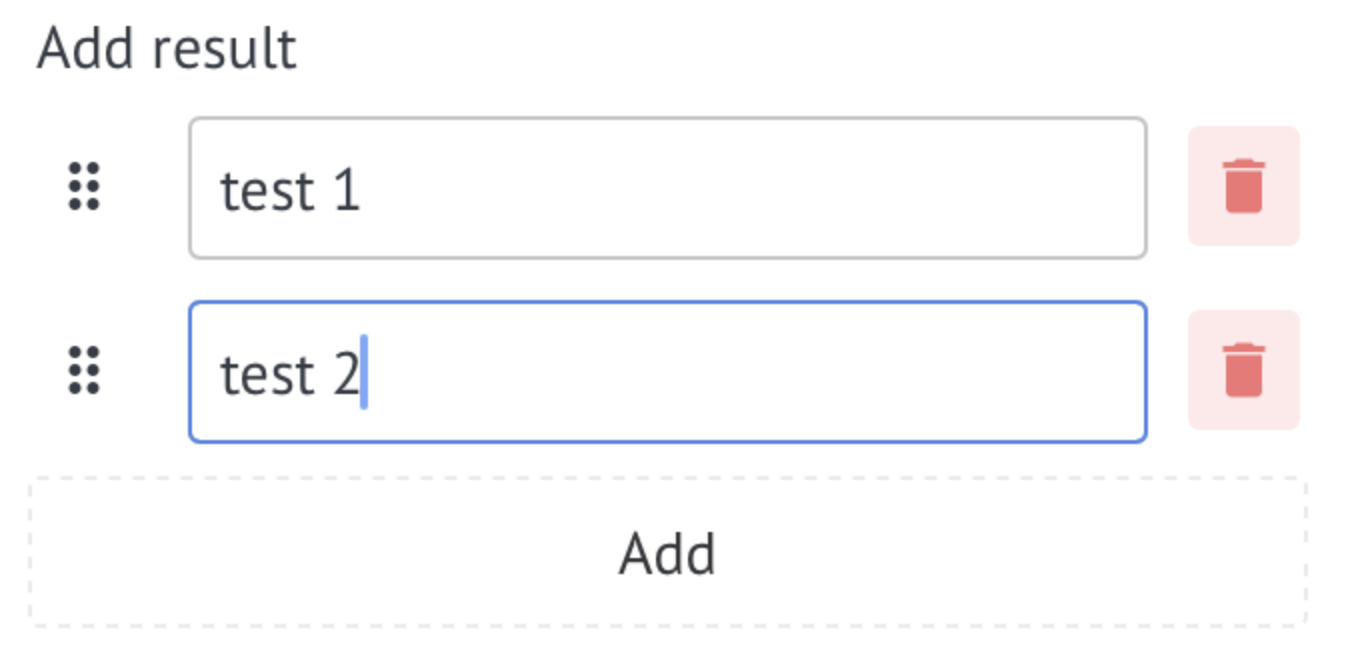Click the word "test" in the first field

pos(261,190)
